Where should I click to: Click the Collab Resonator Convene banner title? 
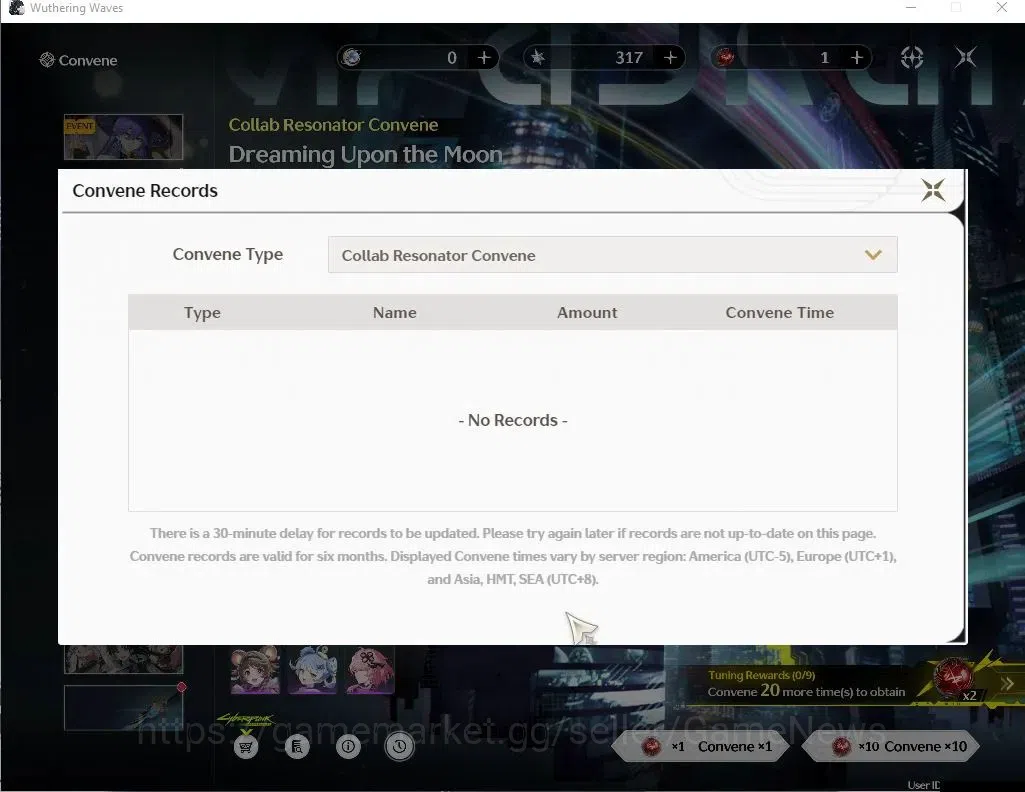tap(333, 125)
